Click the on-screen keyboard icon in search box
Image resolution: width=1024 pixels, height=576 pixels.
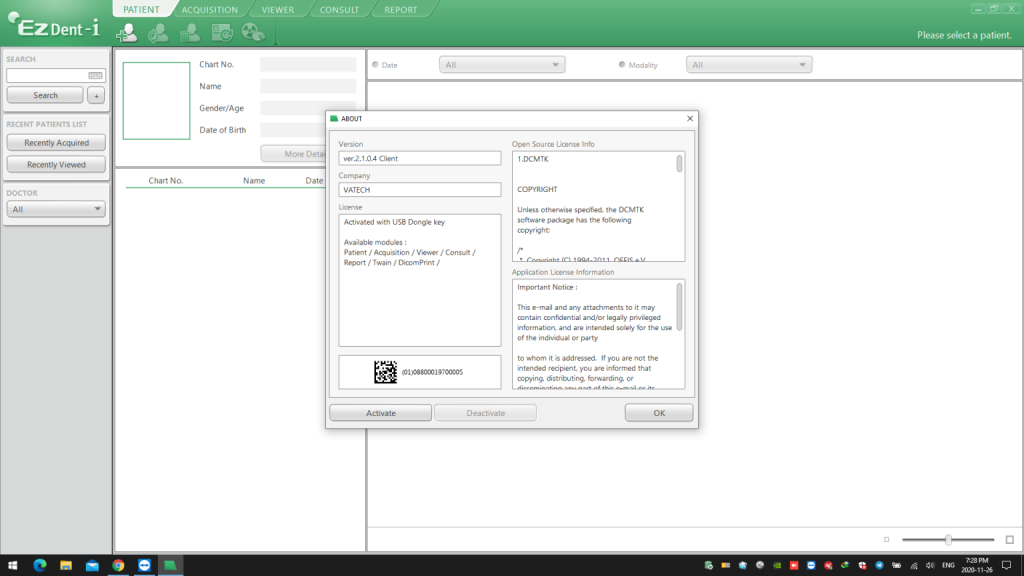pos(95,76)
